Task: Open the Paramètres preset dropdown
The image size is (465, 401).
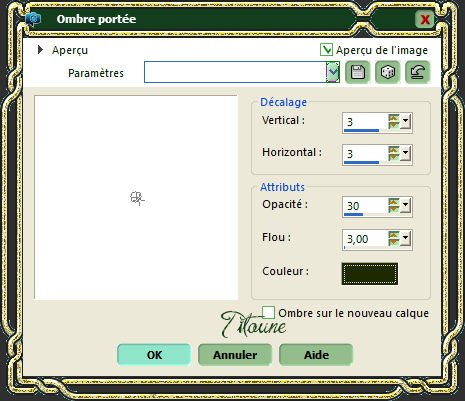Action: point(333,72)
